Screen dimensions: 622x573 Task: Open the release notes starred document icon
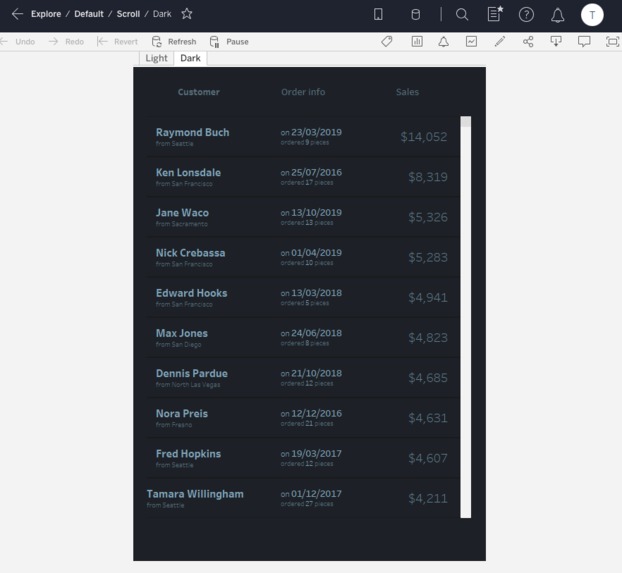[495, 14]
